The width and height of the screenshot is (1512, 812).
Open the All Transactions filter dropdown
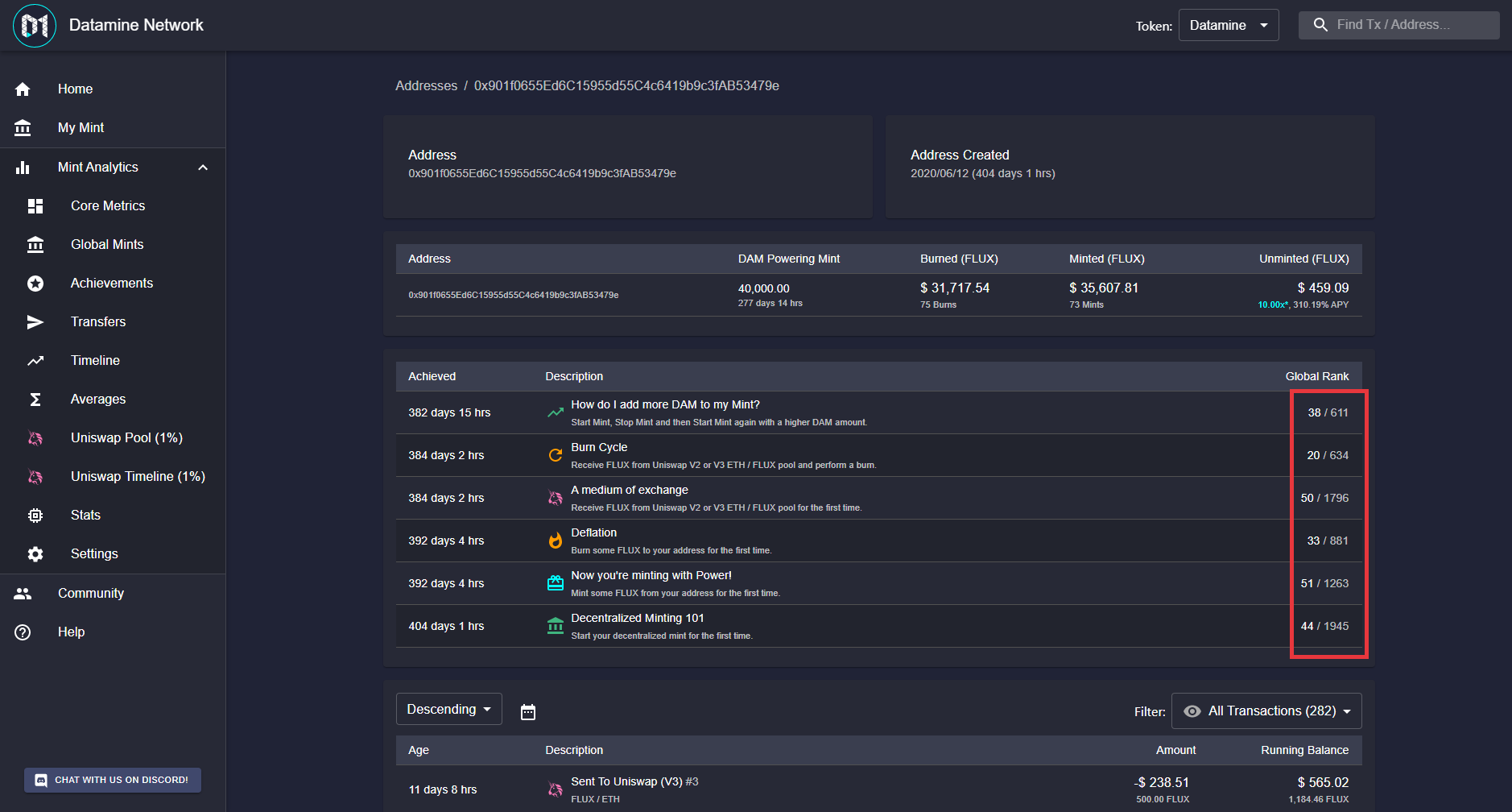pyautogui.click(x=1266, y=711)
